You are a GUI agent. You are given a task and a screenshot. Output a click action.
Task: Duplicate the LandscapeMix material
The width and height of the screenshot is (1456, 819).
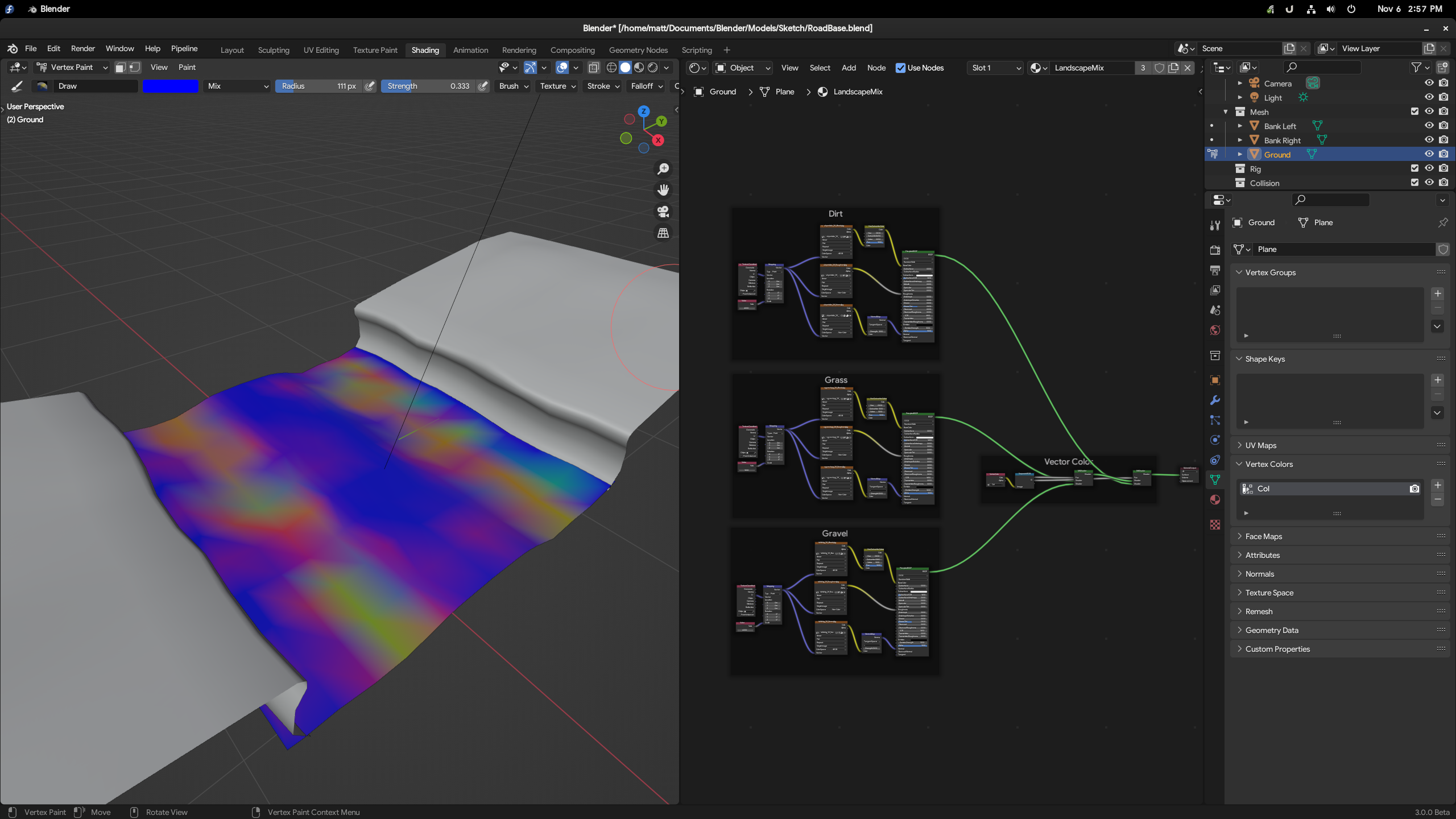click(x=1173, y=68)
